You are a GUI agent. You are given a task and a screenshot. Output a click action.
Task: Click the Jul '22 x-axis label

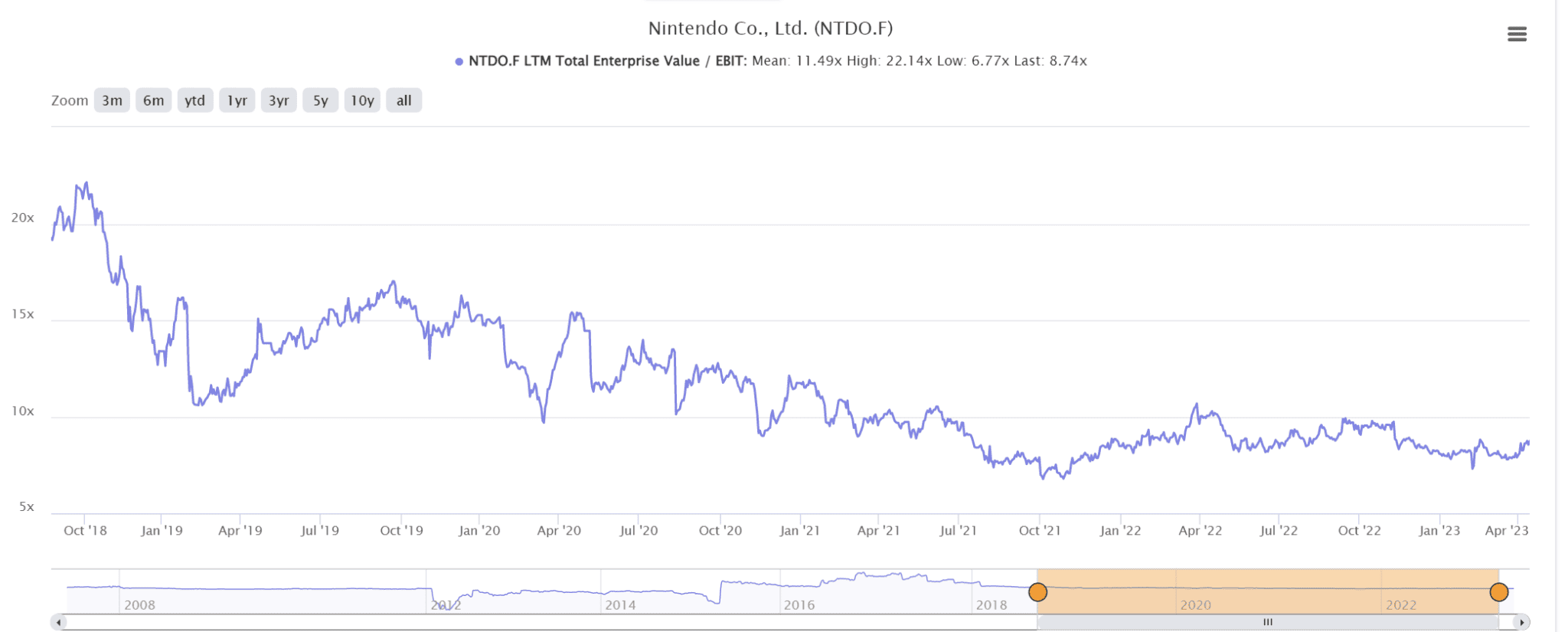point(1279,530)
